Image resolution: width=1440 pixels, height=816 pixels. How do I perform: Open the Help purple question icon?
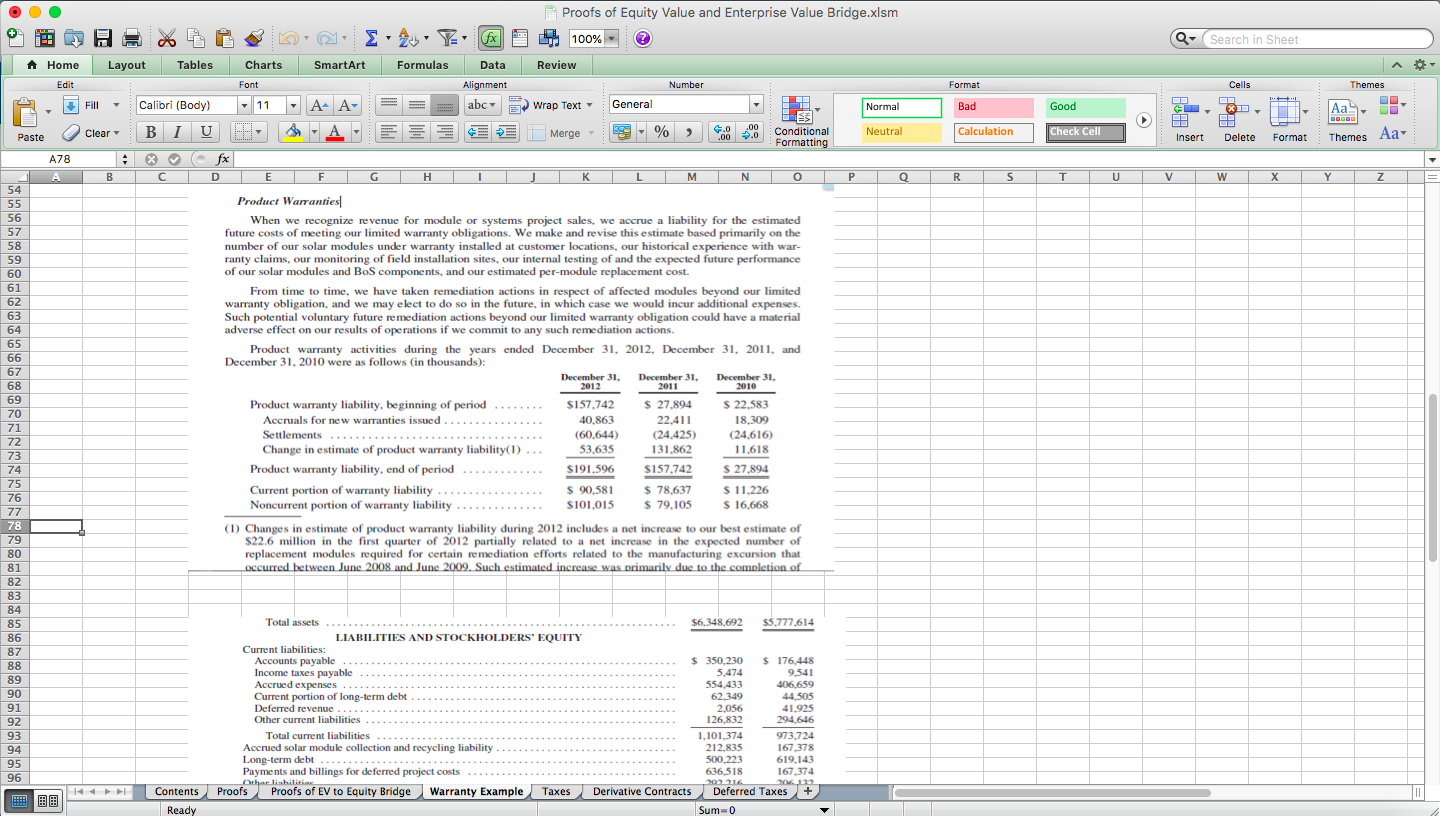tap(642, 39)
